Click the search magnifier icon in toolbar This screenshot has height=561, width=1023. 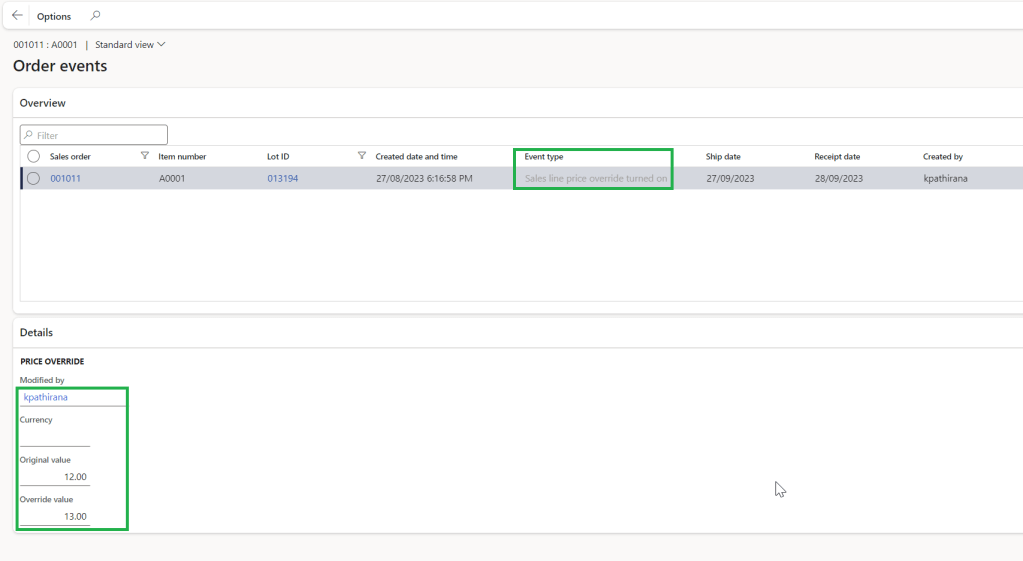tap(95, 16)
